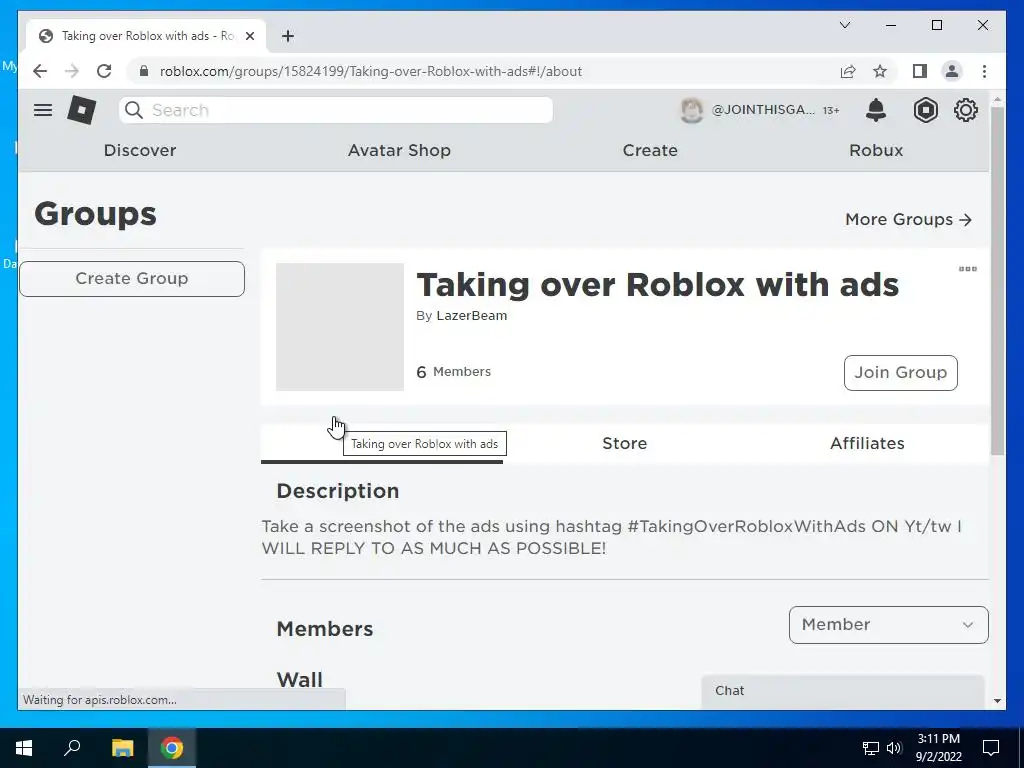Close the Taking over Roblox tab
Image resolution: width=1024 pixels, height=768 pixels.
[x=249, y=36]
